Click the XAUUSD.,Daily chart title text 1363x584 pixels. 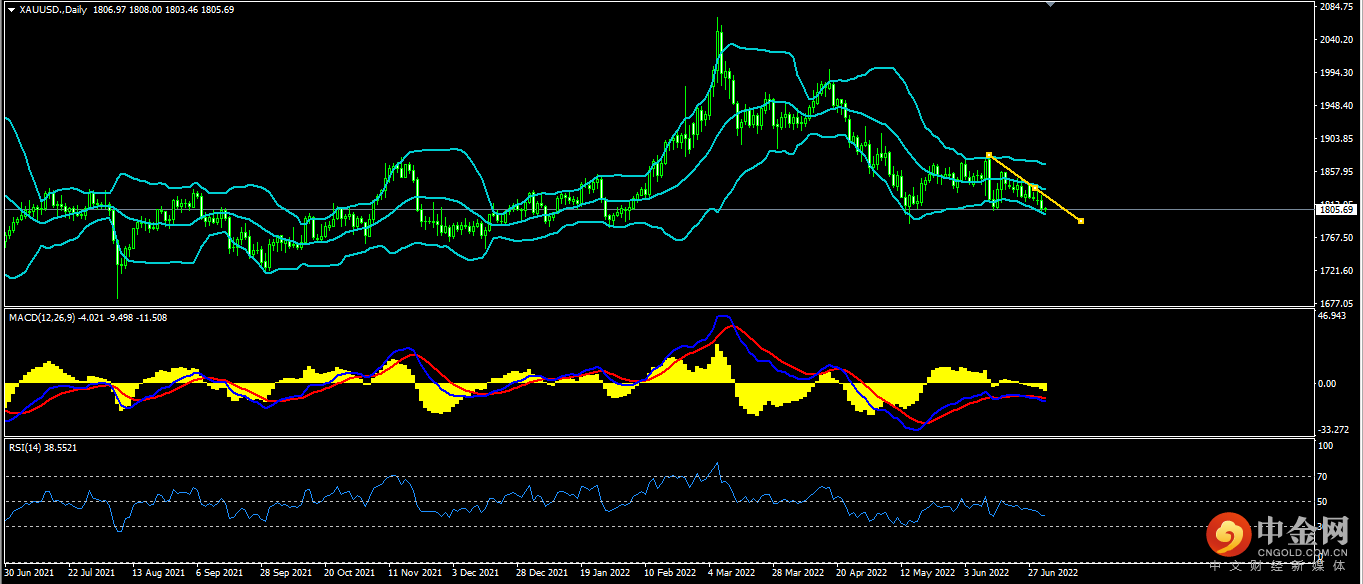point(53,9)
